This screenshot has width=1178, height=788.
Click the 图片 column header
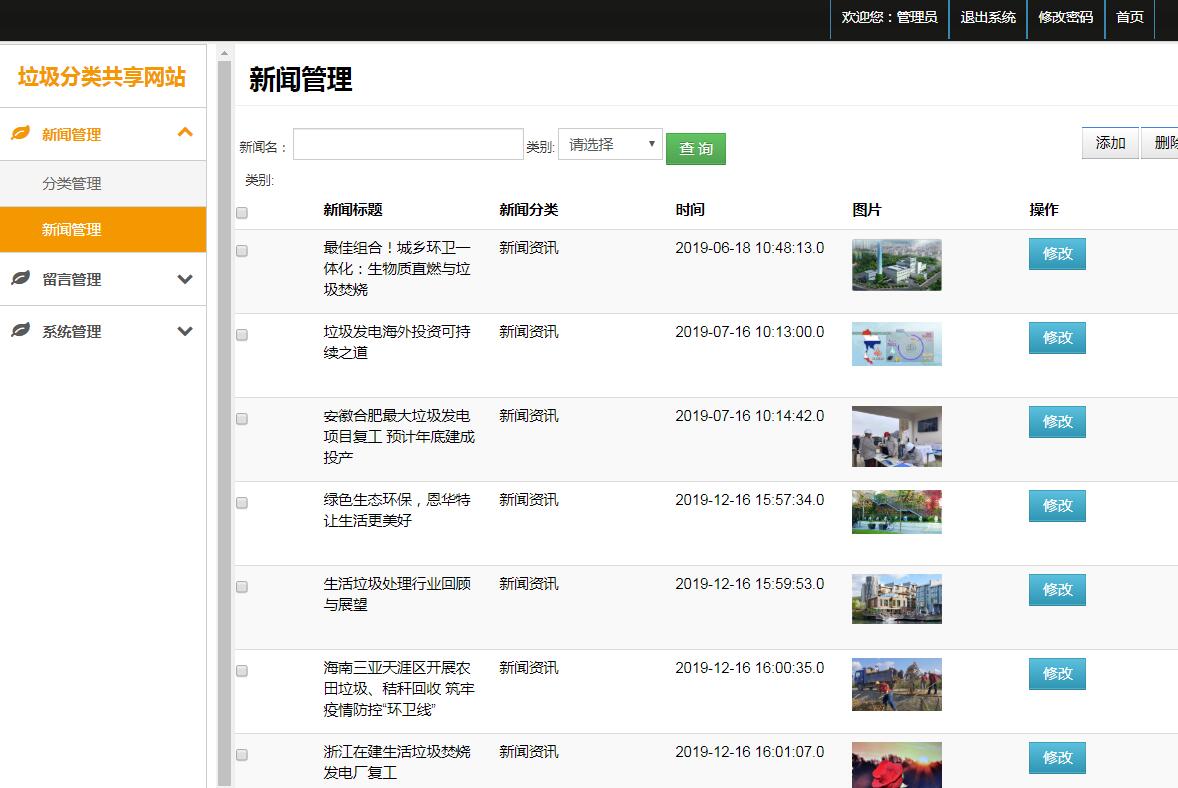click(x=866, y=210)
